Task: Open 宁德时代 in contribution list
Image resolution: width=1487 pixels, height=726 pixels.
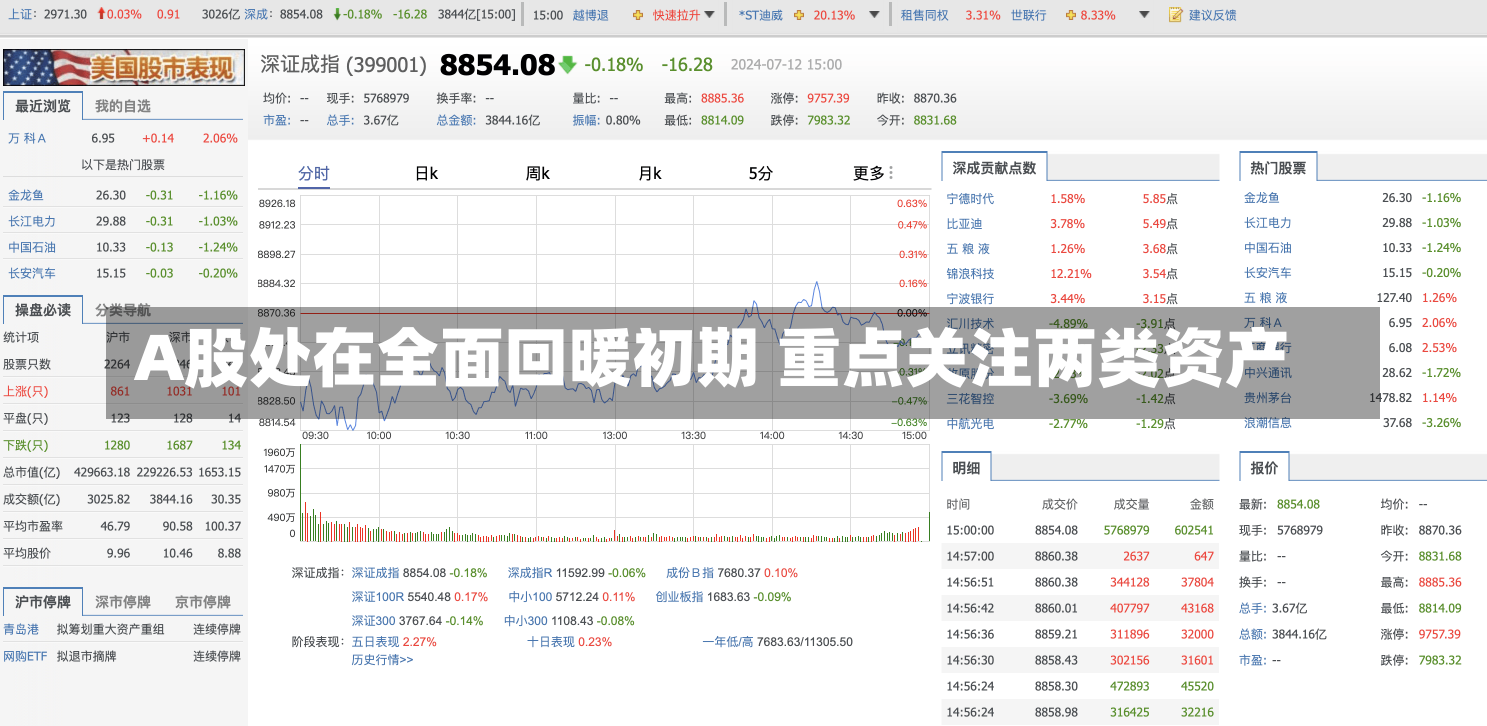Action: click(x=970, y=199)
